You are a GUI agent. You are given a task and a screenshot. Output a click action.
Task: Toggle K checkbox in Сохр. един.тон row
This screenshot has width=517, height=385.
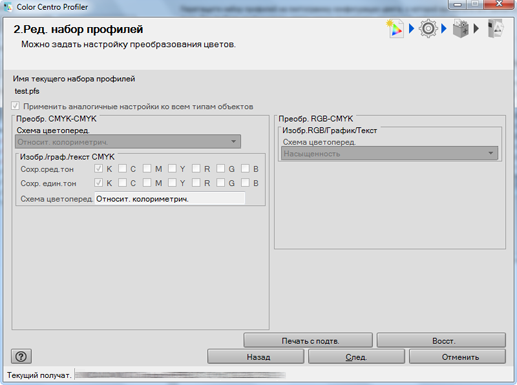98,183
